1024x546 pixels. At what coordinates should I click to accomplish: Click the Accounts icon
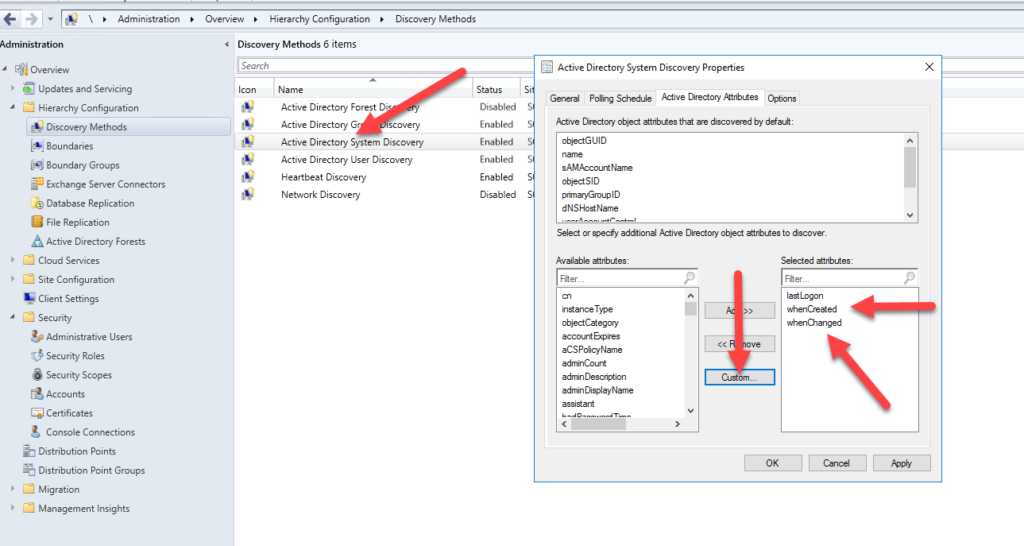tap(37, 394)
